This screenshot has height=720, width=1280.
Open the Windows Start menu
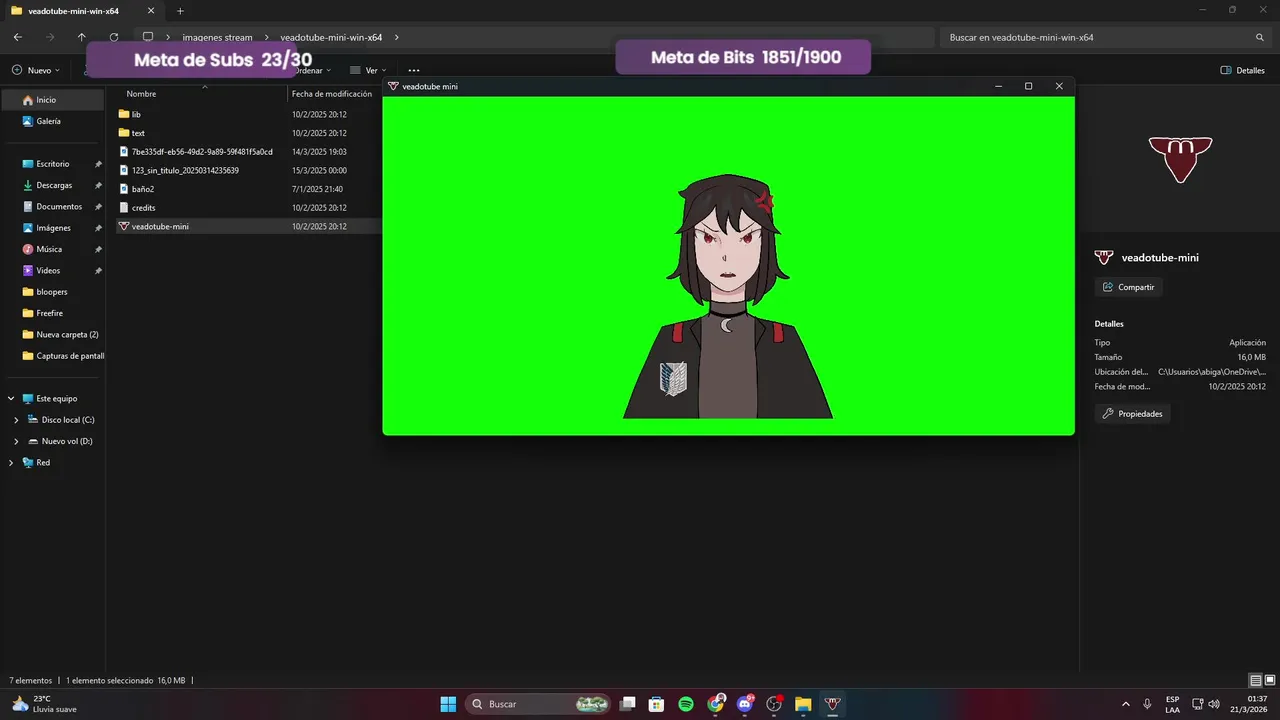pyautogui.click(x=448, y=704)
